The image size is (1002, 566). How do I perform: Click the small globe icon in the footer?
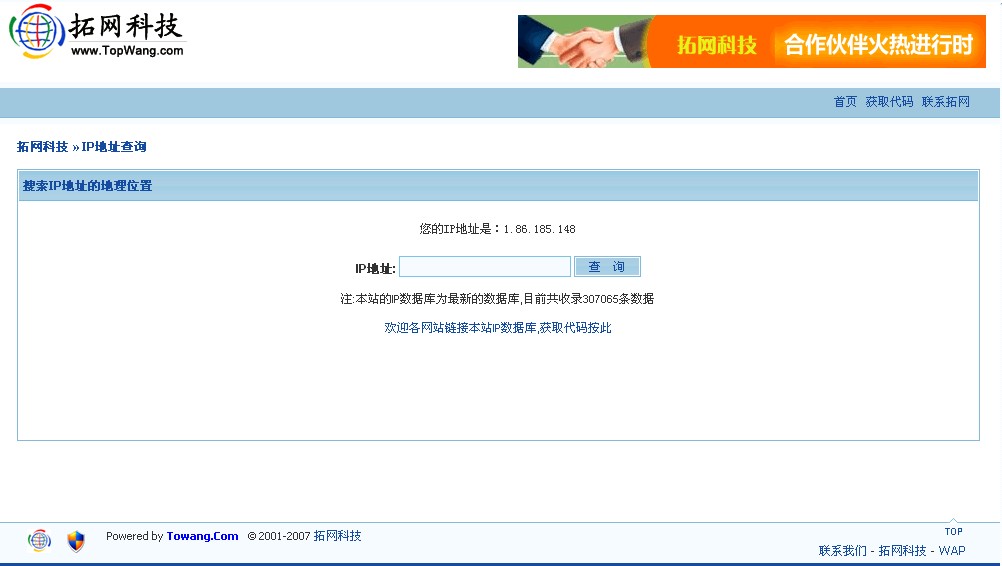tap(39, 540)
